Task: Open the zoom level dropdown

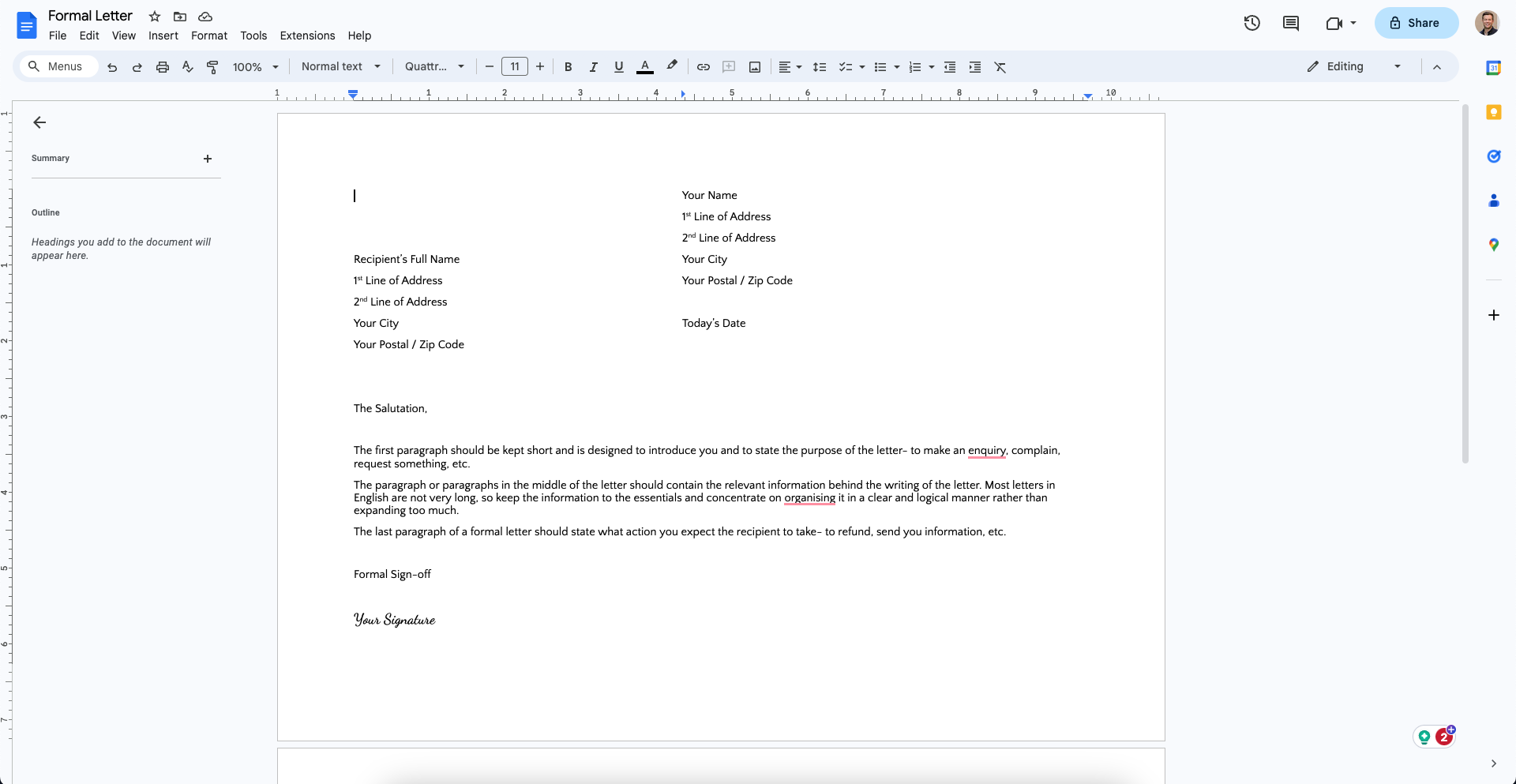Action: pyautogui.click(x=254, y=67)
